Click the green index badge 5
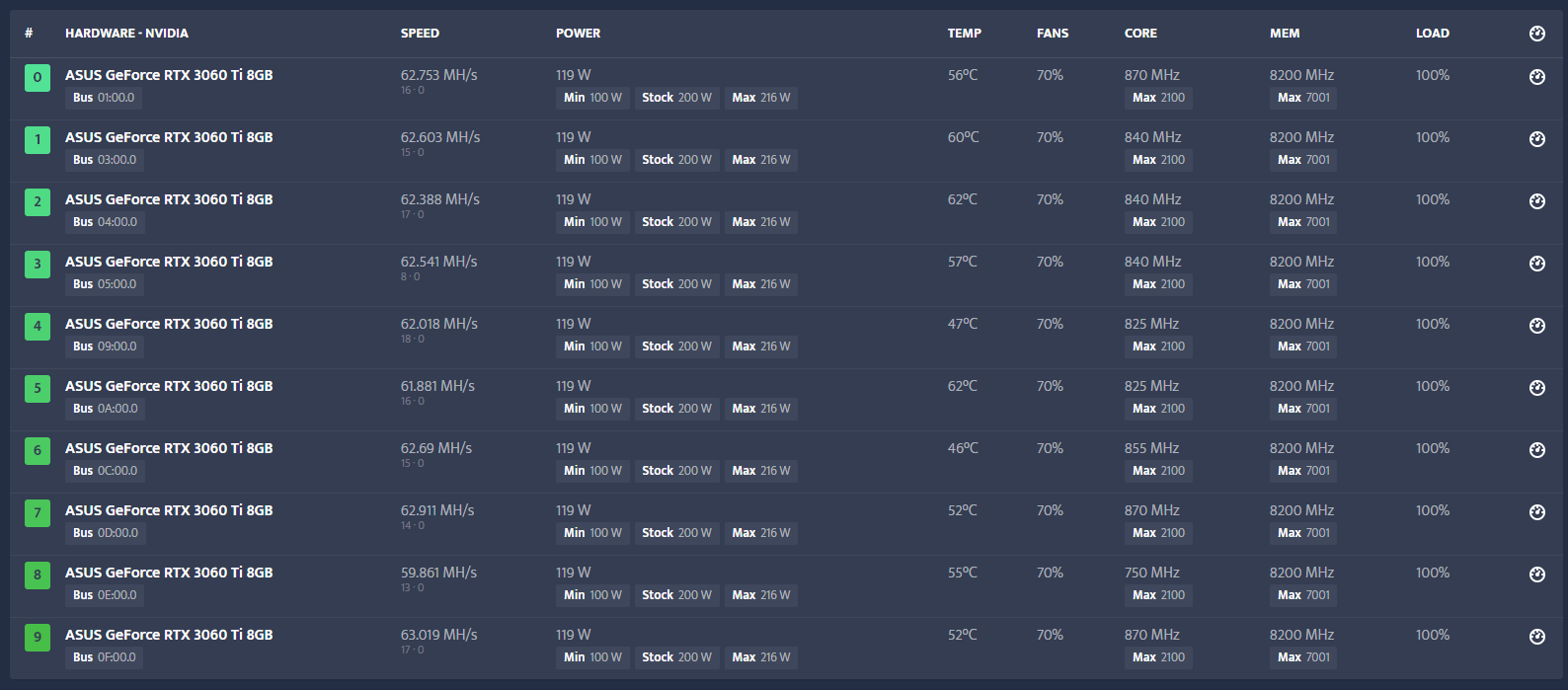The width and height of the screenshot is (1568, 690). coord(38,388)
